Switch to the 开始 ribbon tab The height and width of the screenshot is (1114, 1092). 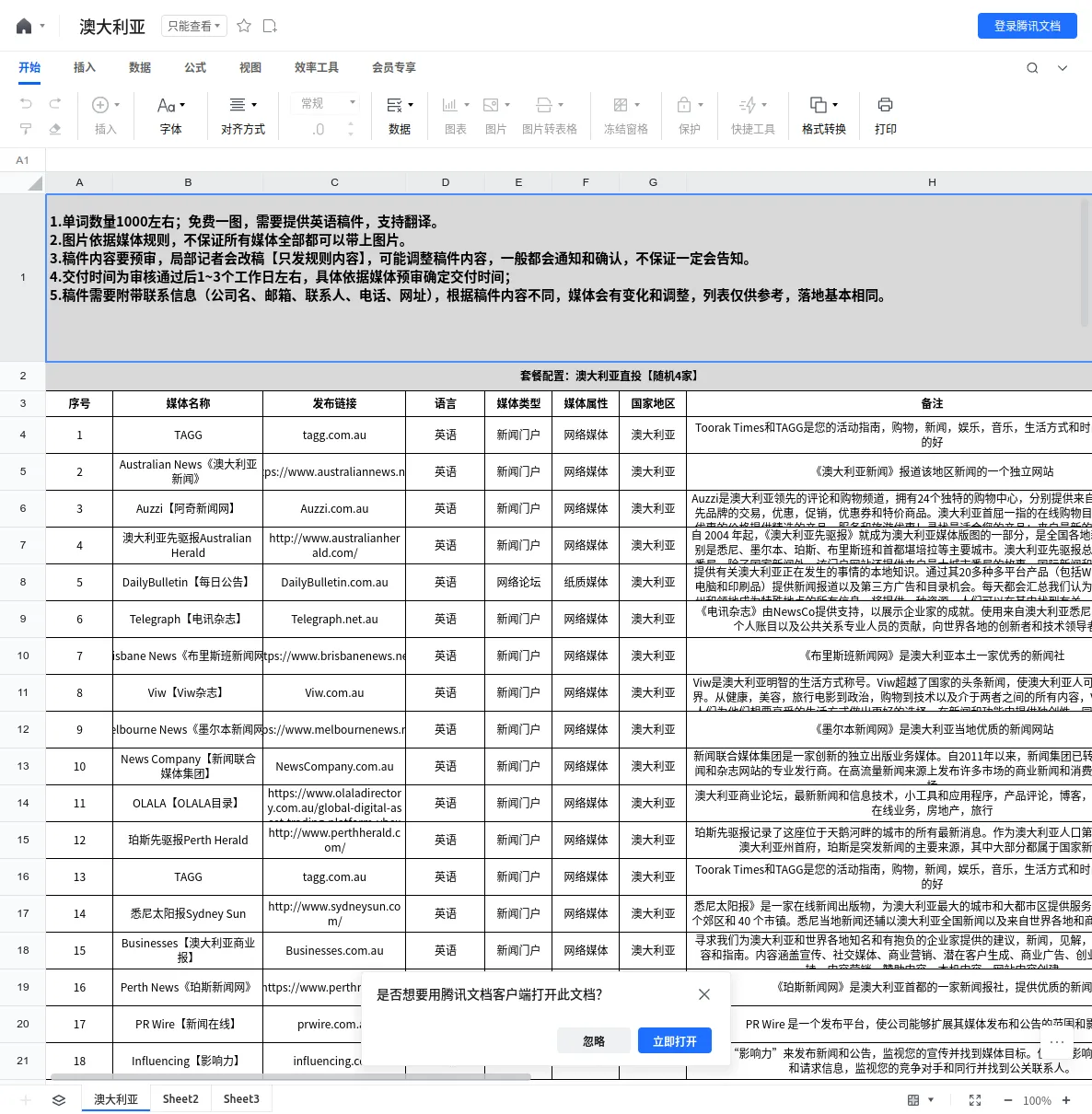click(29, 67)
